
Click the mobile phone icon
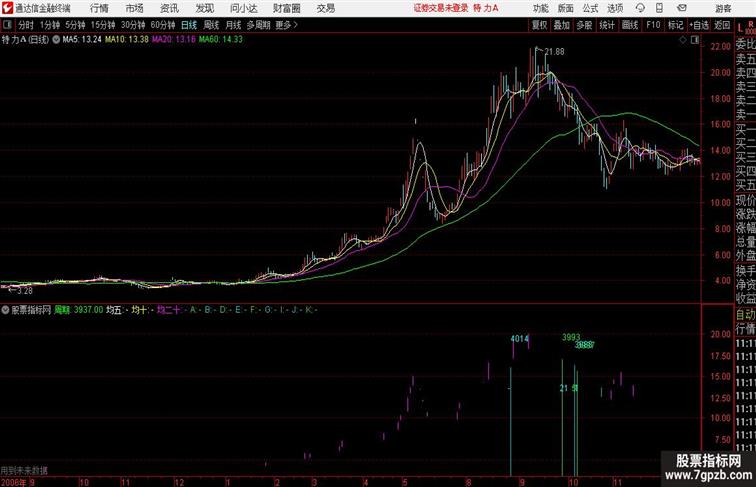[660, 8]
